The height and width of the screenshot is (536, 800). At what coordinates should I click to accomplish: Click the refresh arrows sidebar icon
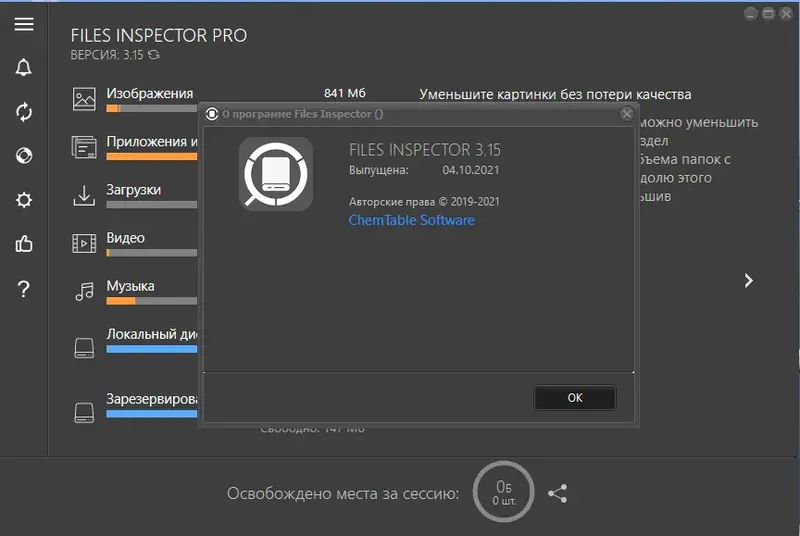click(24, 112)
